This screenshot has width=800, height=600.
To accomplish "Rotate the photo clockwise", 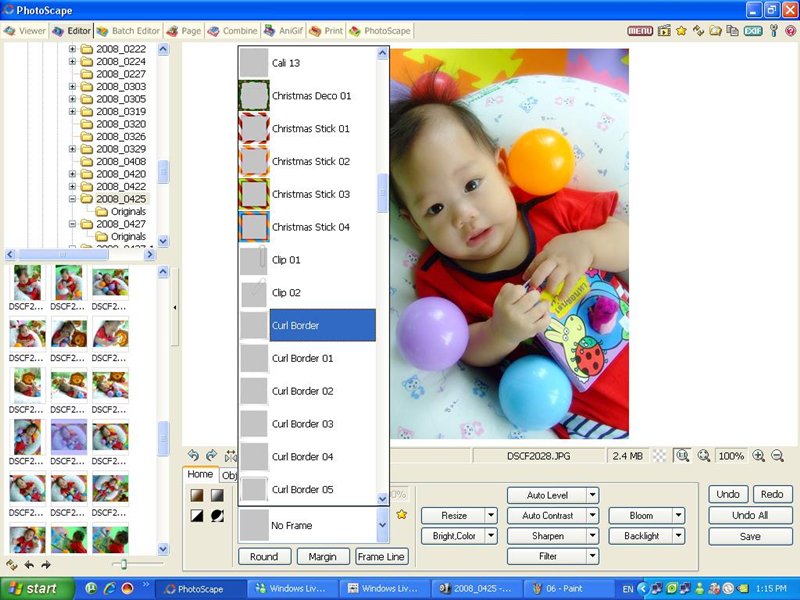I will tap(211, 455).
